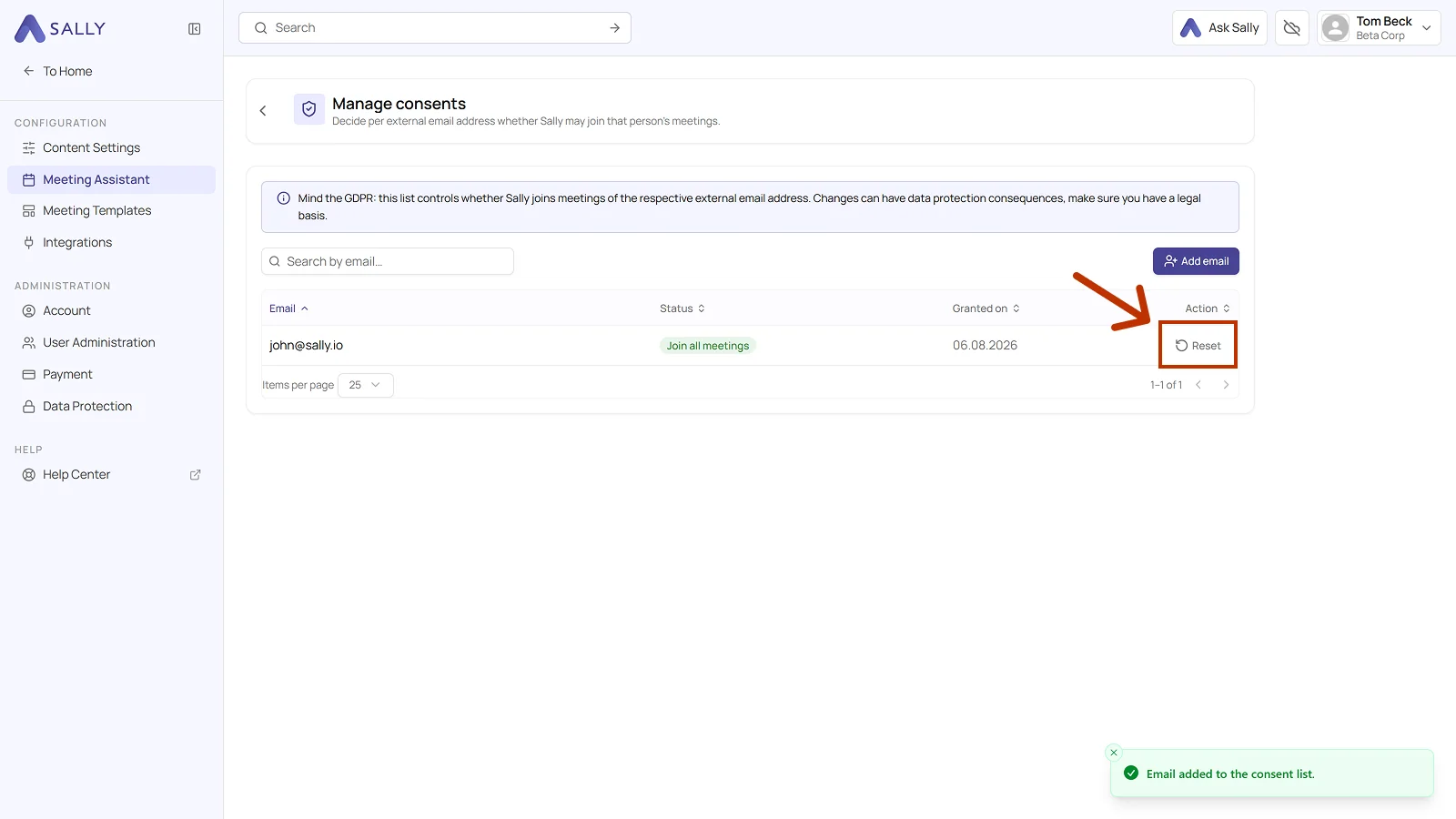Click Add email button

pos(1196,261)
